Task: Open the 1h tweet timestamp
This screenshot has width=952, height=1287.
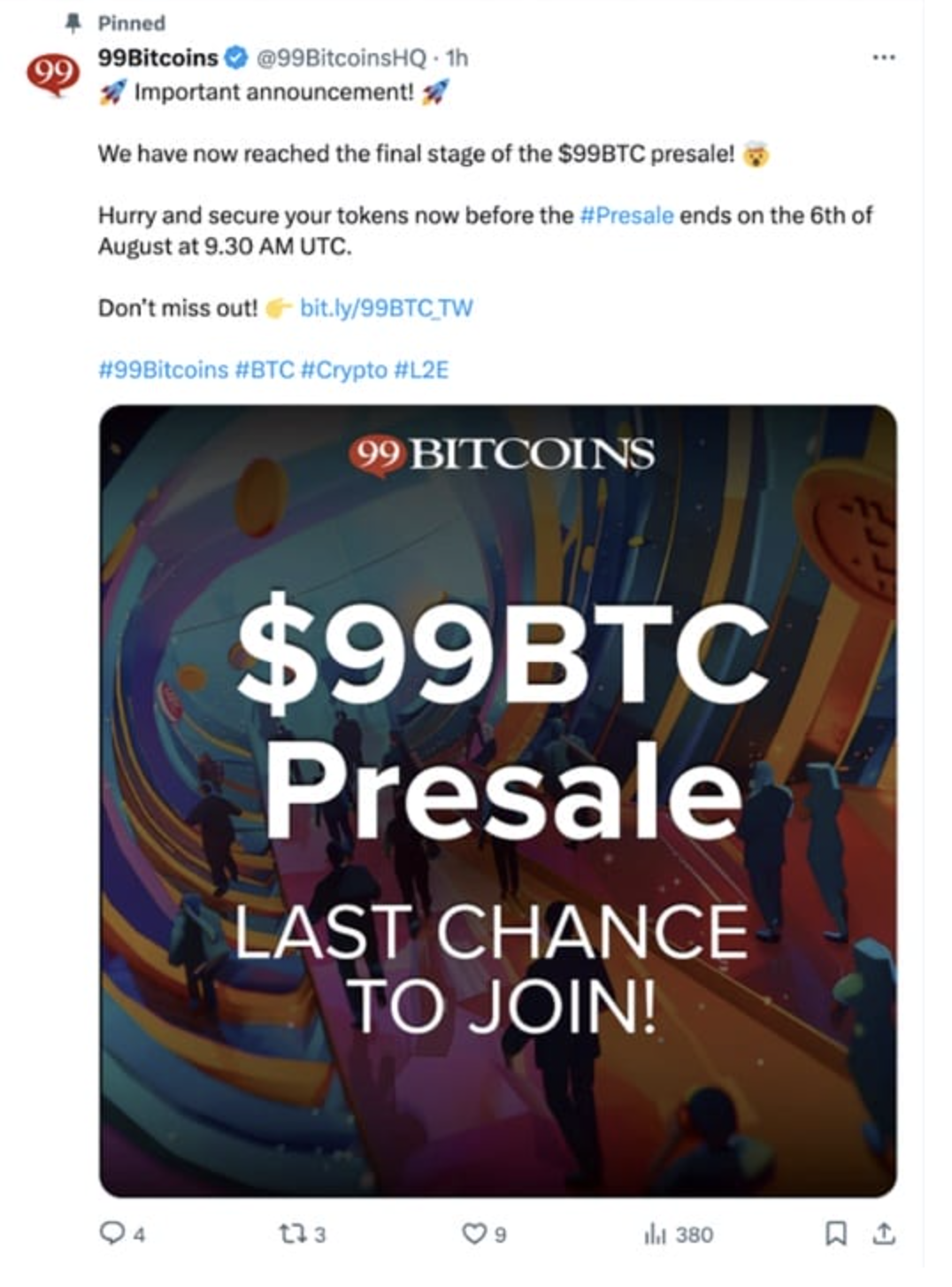Action: (x=457, y=58)
